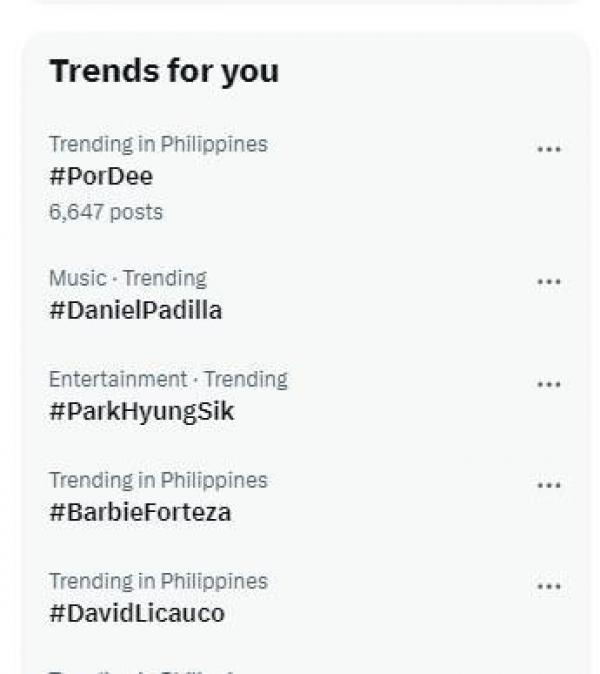
Task: Click the "Music · Trending" category label
Action: pyautogui.click(x=127, y=278)
